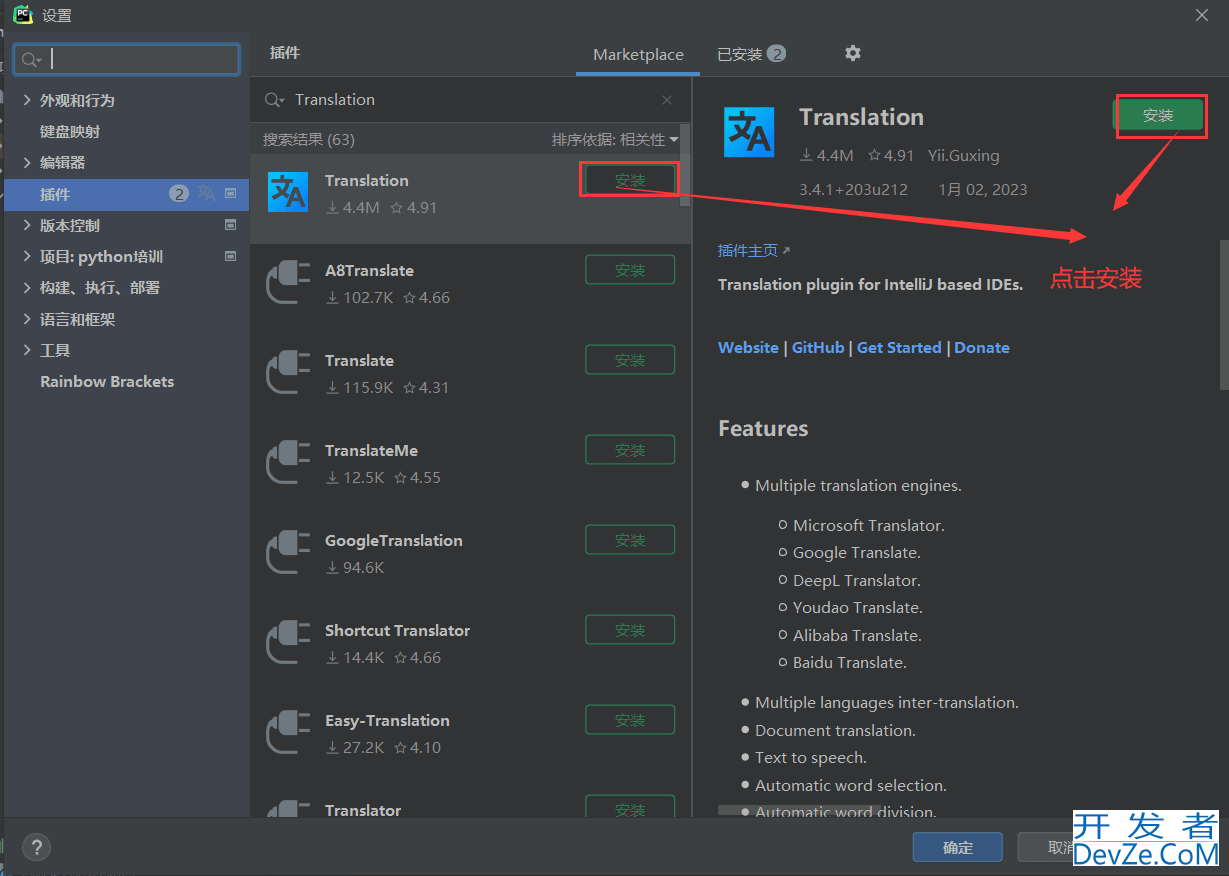Click the settings sidebar search field
This screenshot has width=1229, height=876.
(x=127, y=59)
